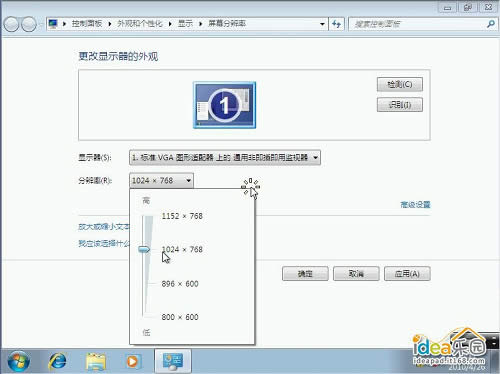Viewport: 500px width, 374px height.
Task: Click the Forward navigation arrow
Action: (x=29, y=24)
